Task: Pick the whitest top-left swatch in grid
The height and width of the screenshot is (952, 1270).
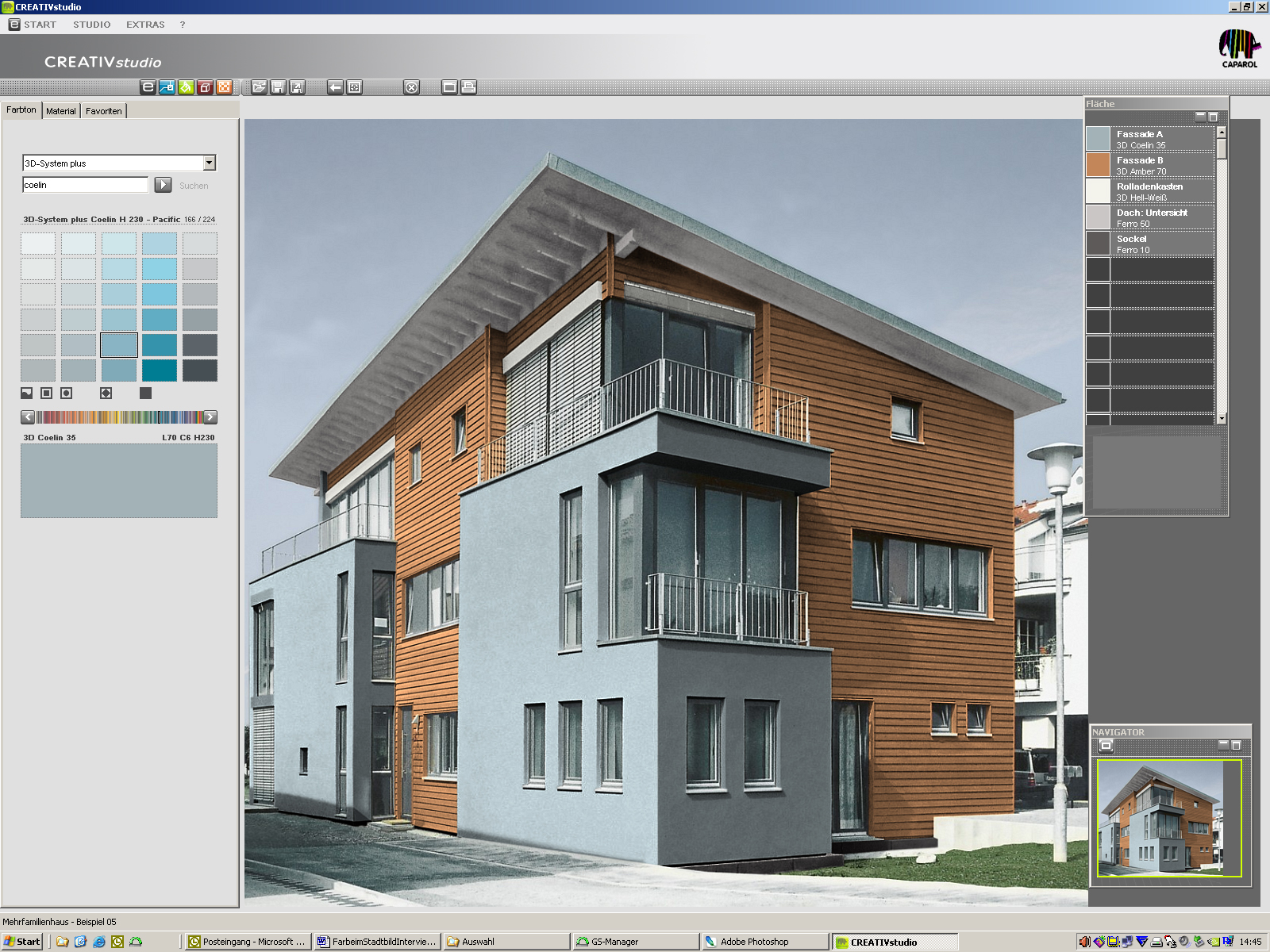Action: click(x=38, y=244)
